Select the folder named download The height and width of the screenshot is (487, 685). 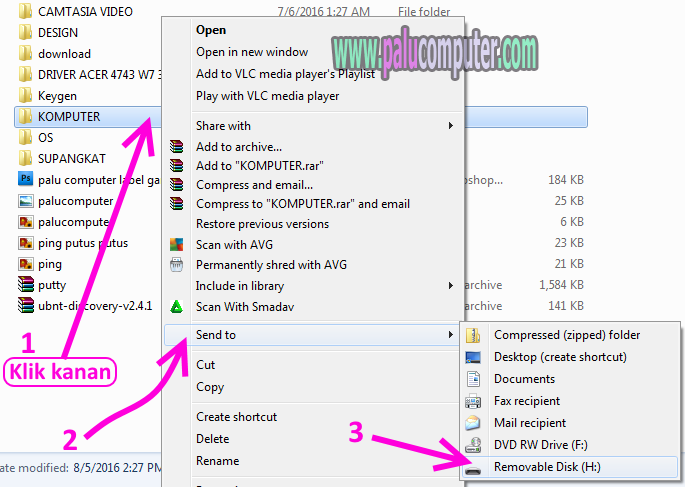point(64,54)
